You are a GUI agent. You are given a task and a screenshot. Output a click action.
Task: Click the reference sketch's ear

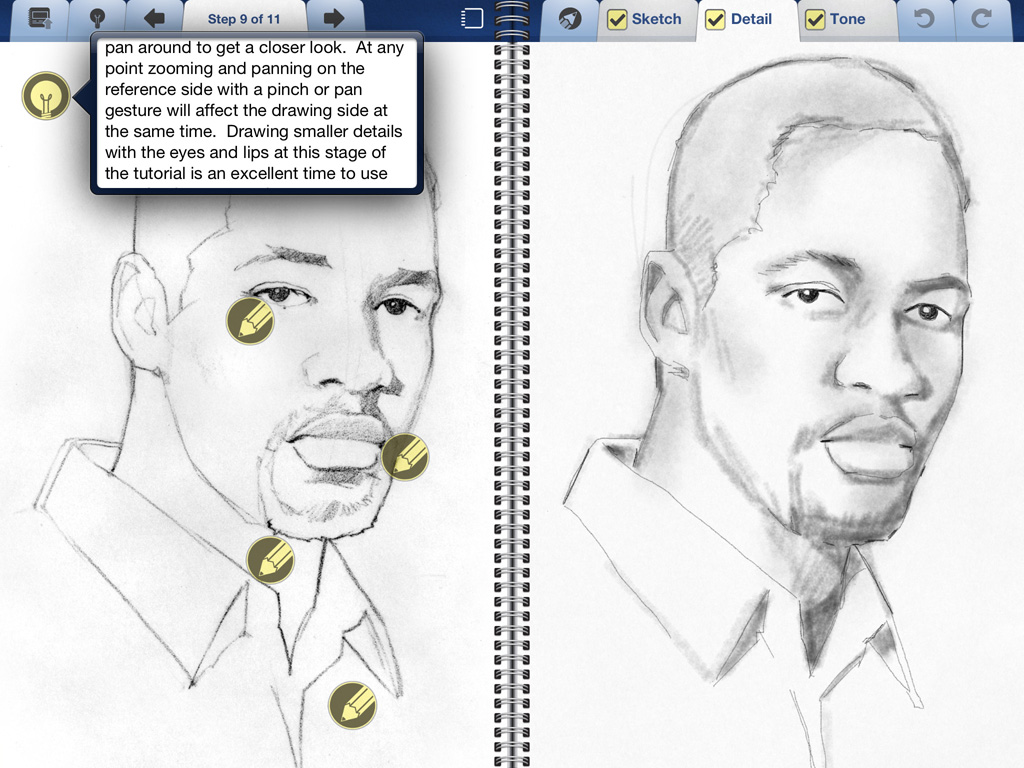pyautogui.click(x=138, y=313)
